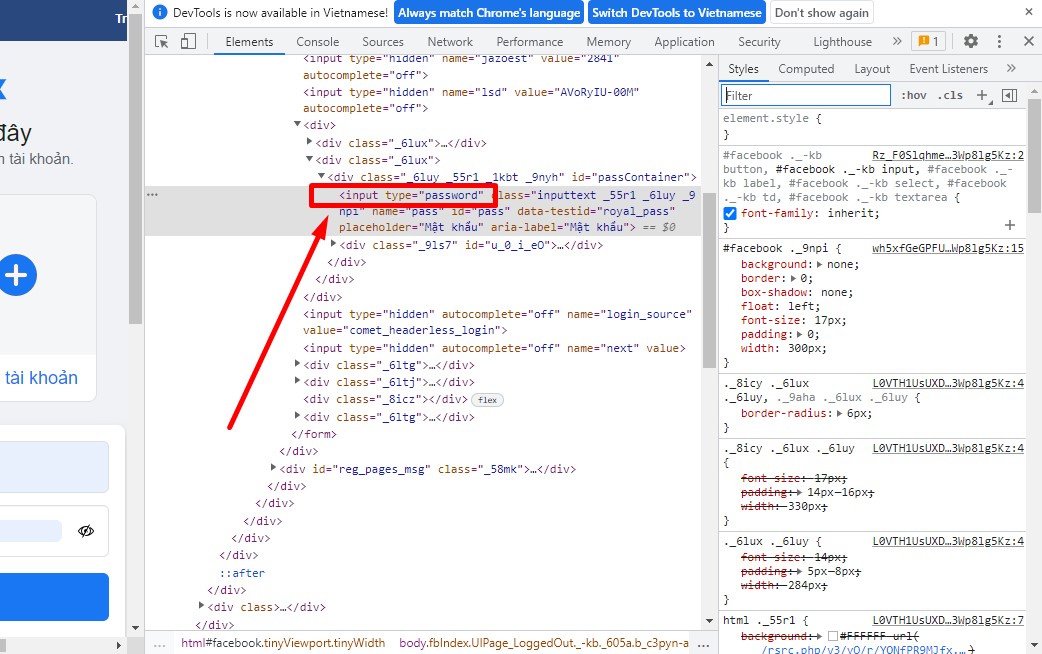The image size is (1042, 654).
Task: Open the Memory tab
Action: point(609,41)
